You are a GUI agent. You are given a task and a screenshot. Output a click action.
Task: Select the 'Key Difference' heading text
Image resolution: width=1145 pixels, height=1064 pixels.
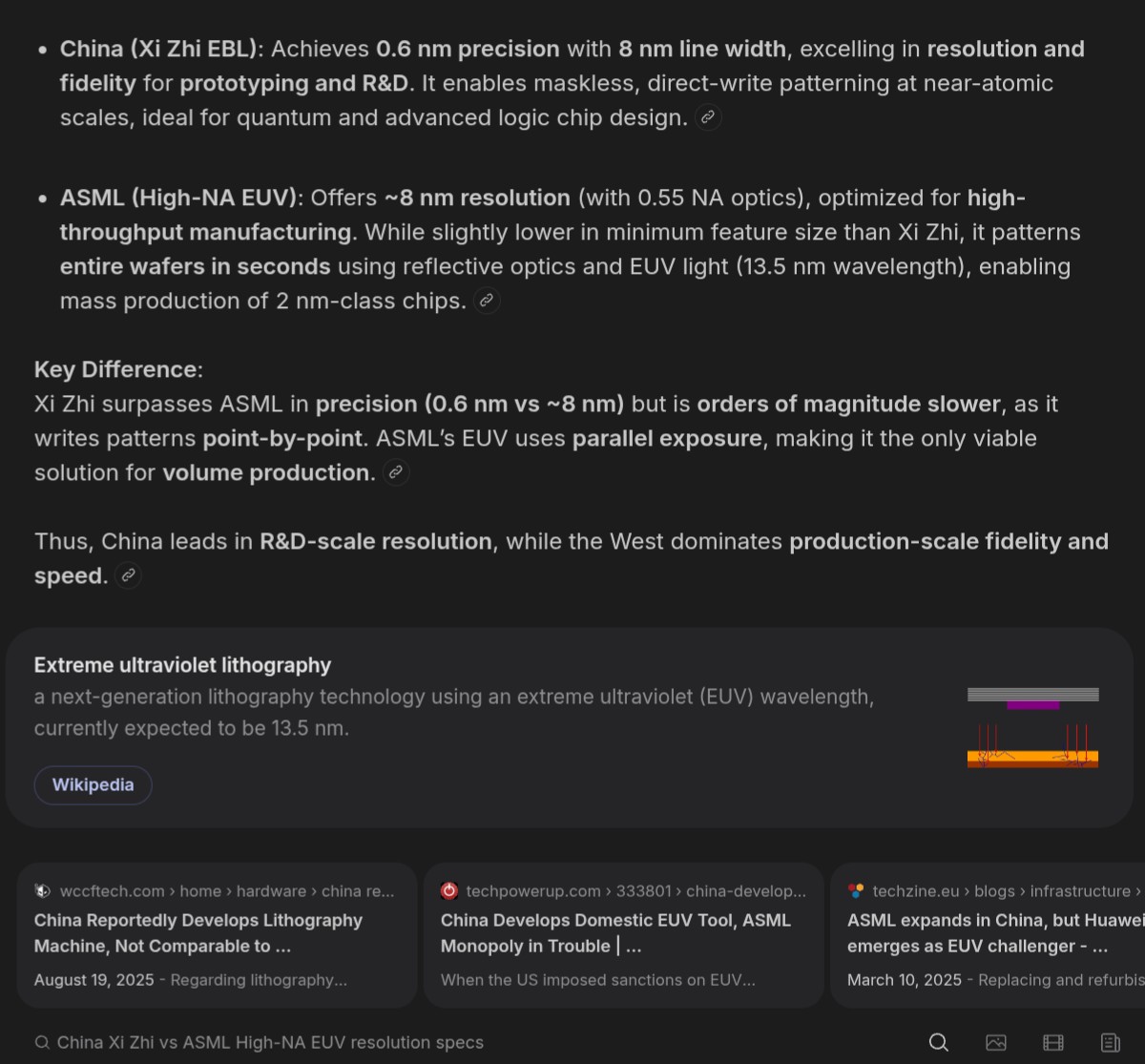[x=118, y=369]
